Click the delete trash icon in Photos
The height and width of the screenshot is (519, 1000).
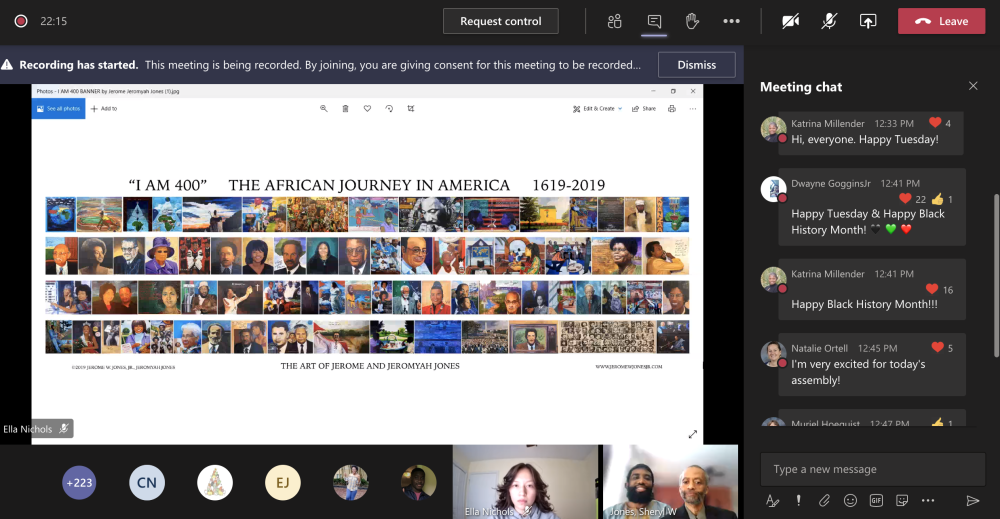(346, 108)
